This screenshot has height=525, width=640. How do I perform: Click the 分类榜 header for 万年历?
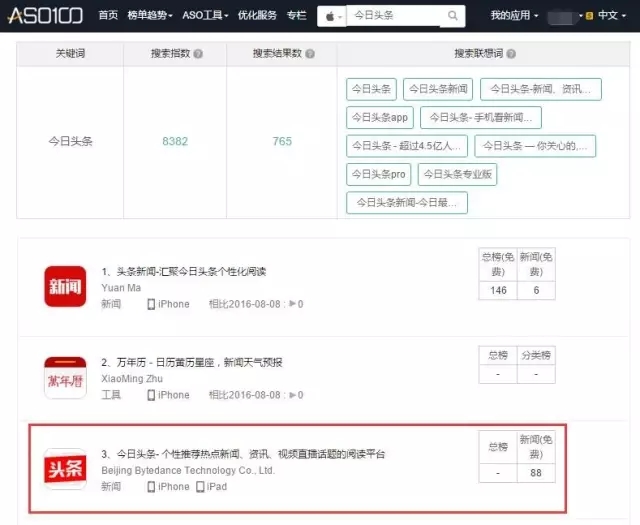tap(536, 356)
